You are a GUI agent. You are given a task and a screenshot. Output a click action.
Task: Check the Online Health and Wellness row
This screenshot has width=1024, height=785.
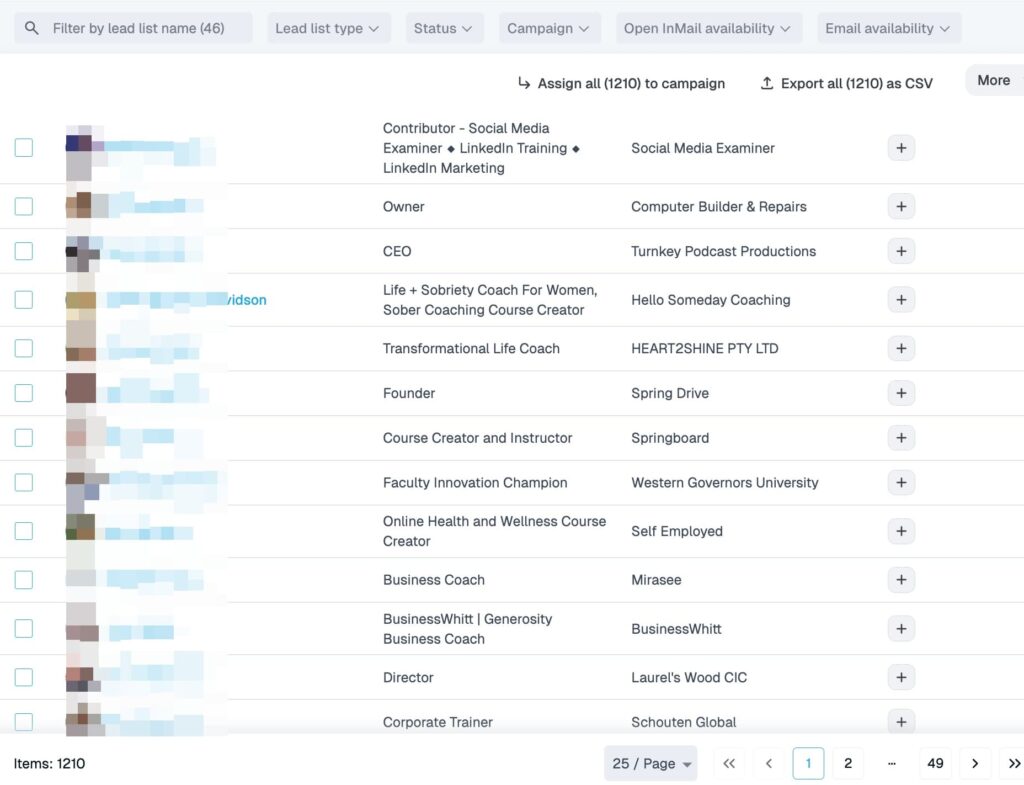click(x=24, y=531)
